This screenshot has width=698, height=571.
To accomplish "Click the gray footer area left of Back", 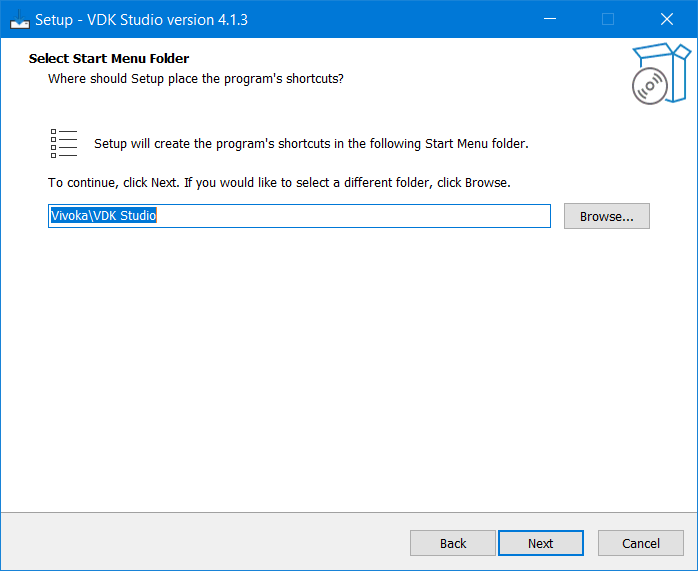I will click(x=200, y=543).
